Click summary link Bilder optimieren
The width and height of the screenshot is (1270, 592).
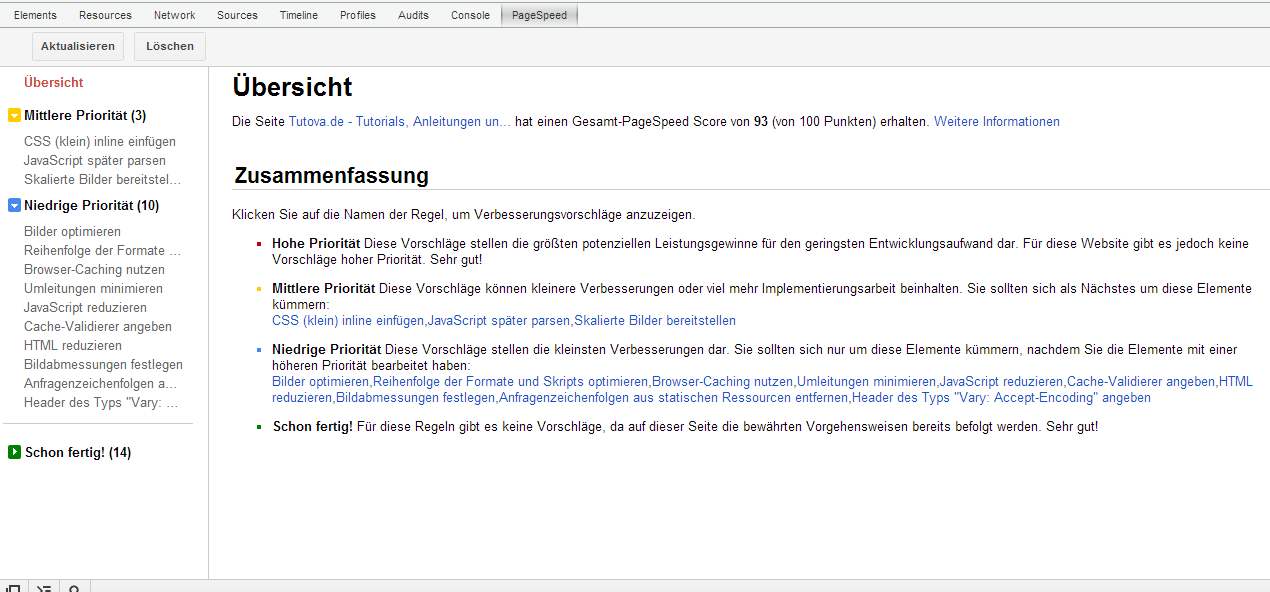(x=321, y=381)
